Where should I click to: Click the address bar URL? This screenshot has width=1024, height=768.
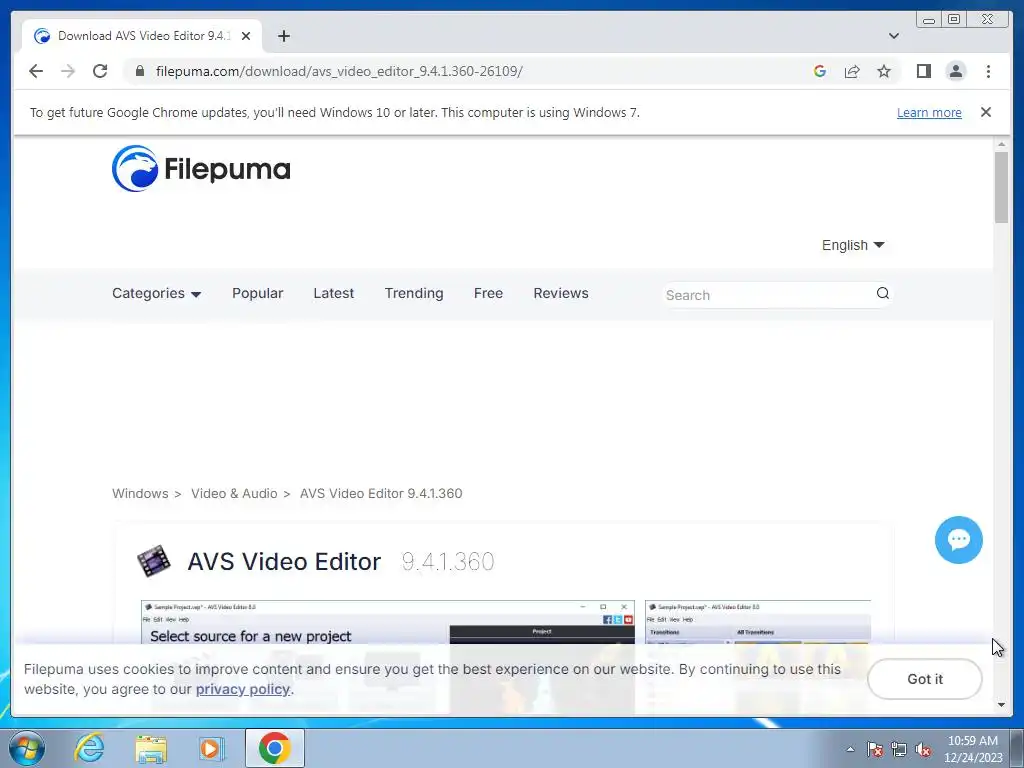[x=339, y=71]
